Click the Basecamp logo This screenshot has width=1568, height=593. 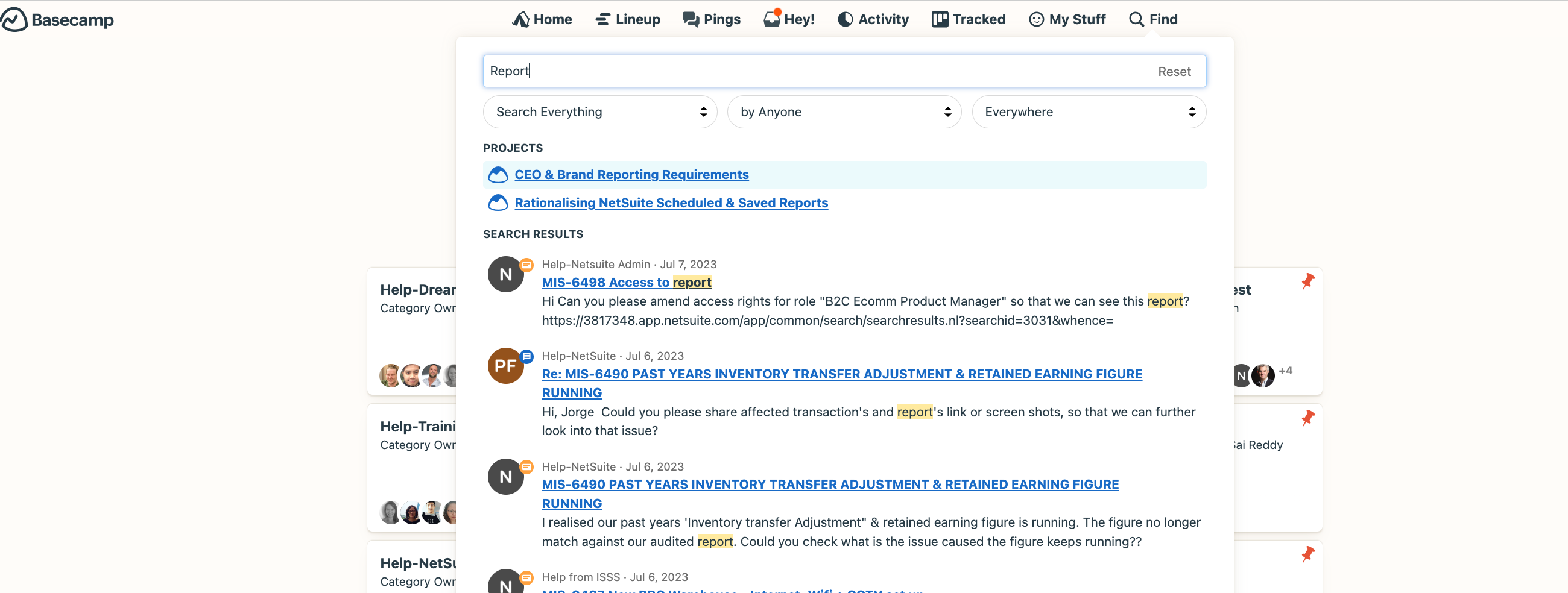pos(57,19)
